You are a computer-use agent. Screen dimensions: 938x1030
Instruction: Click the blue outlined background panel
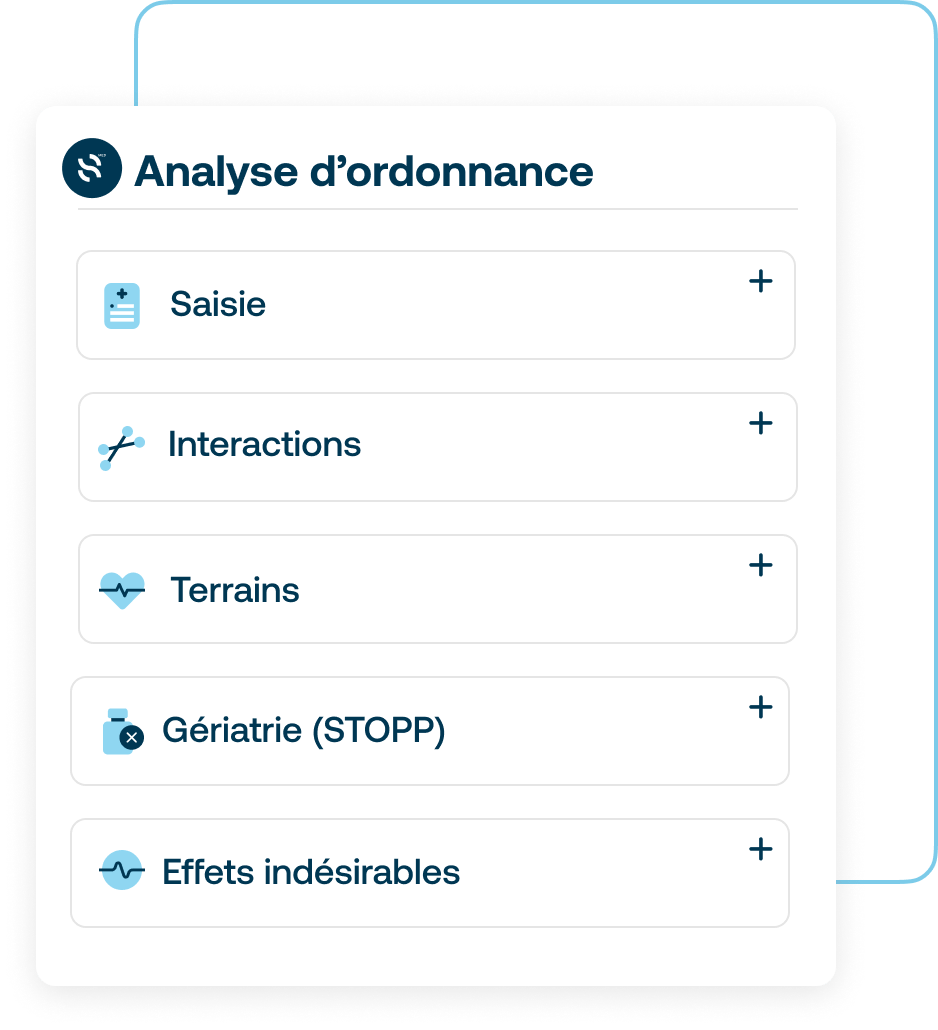coord(880,460)
